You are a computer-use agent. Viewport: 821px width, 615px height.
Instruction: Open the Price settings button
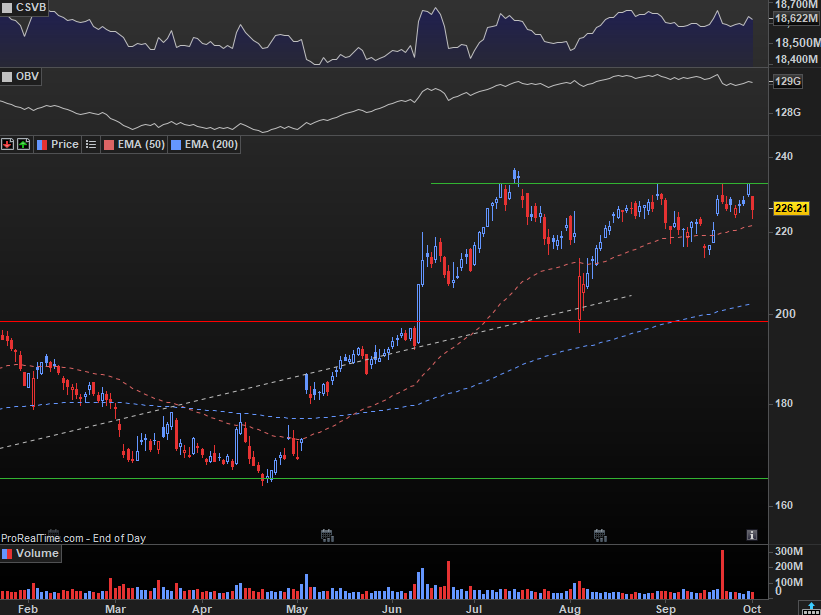pos(58,144)
